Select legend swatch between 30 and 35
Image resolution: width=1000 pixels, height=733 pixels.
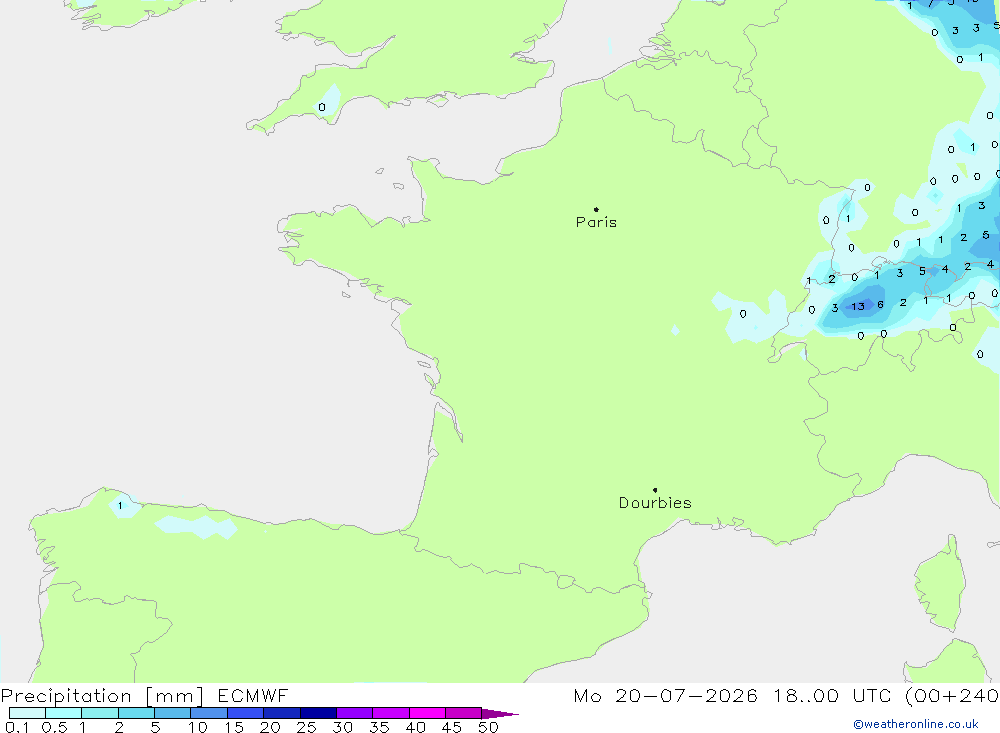coord(354,713)
